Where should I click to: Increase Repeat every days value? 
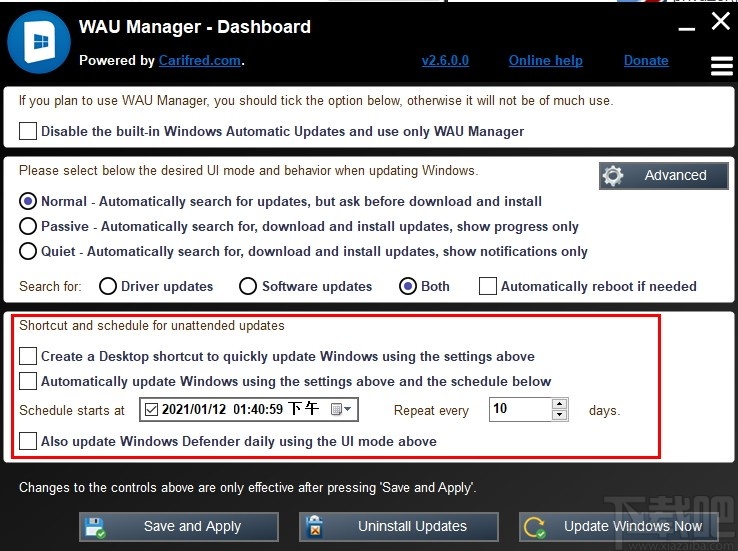click(x=559, y=404)
